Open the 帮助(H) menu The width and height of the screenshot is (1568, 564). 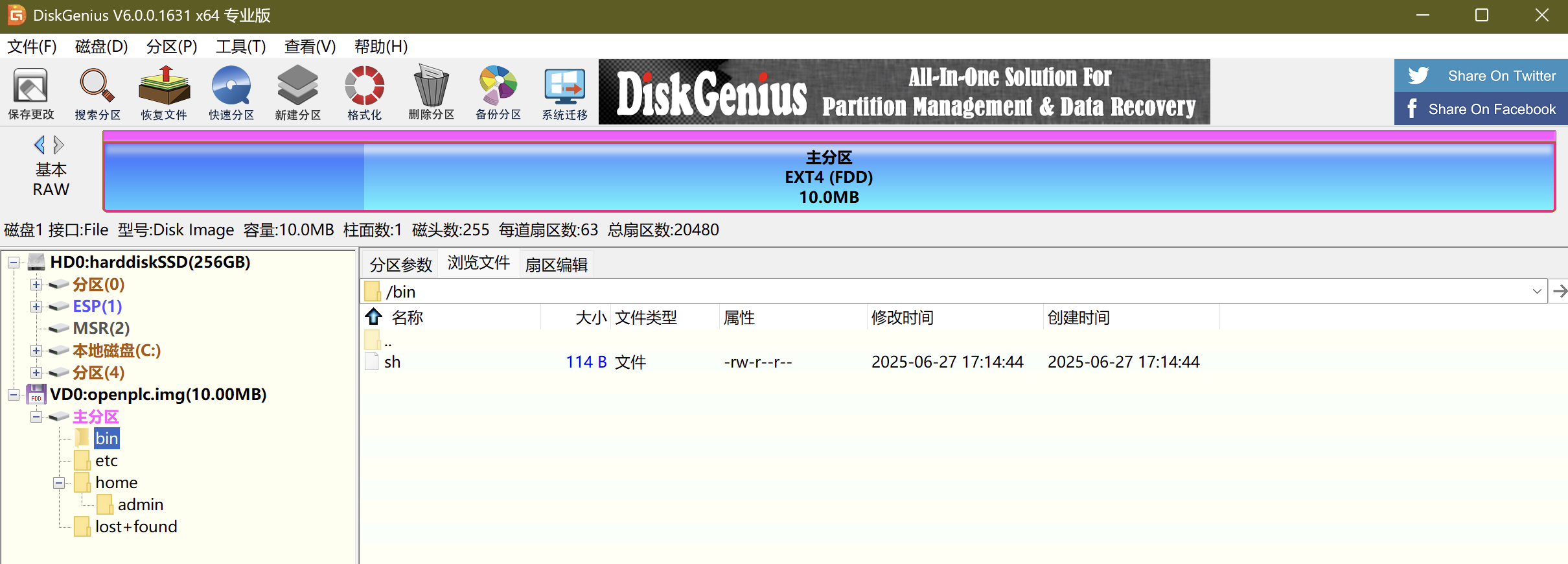pyautogui.click(x=381, y=47)
